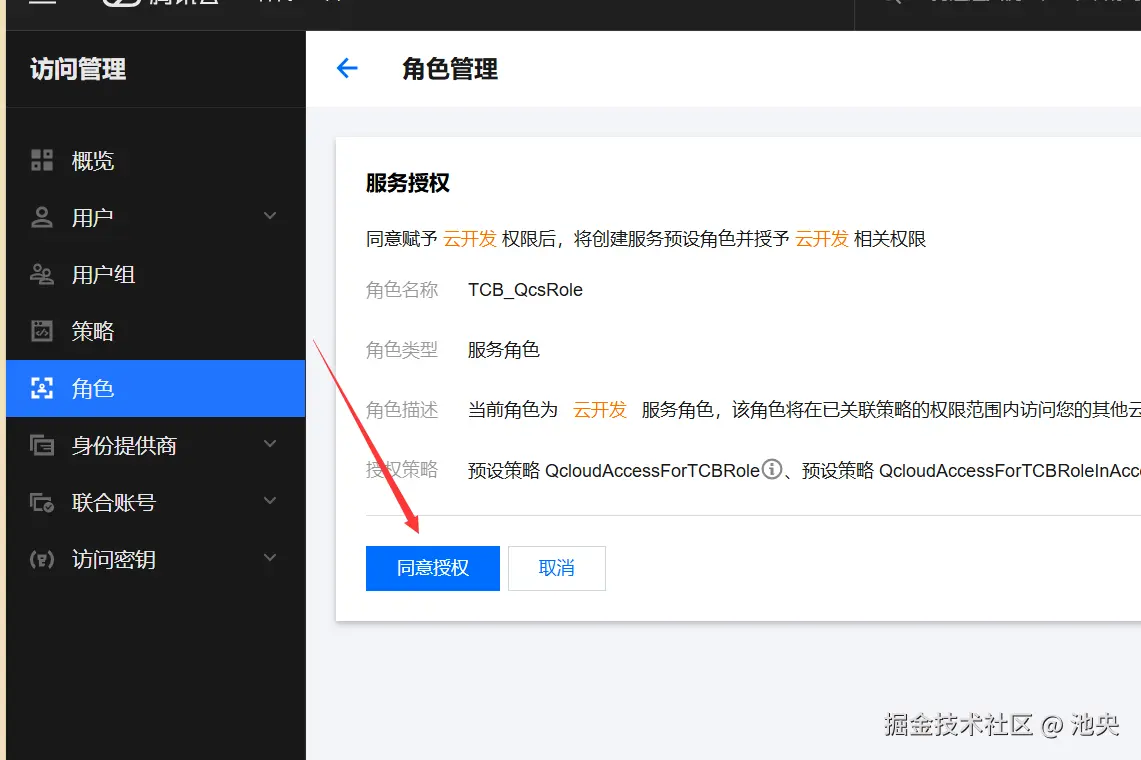This screenshot has height=760, width=1141.
Task: Expand the 联合账号 submenu chevron
Action: pyautogui.click(x=270, y=501)
